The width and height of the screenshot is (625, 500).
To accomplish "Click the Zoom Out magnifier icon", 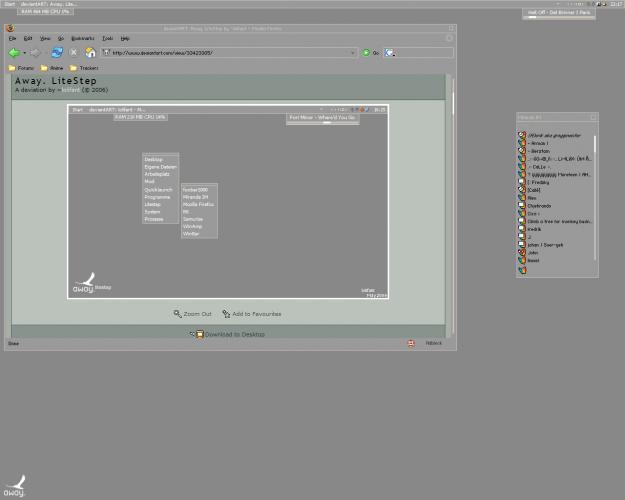I will click(178, 314).
